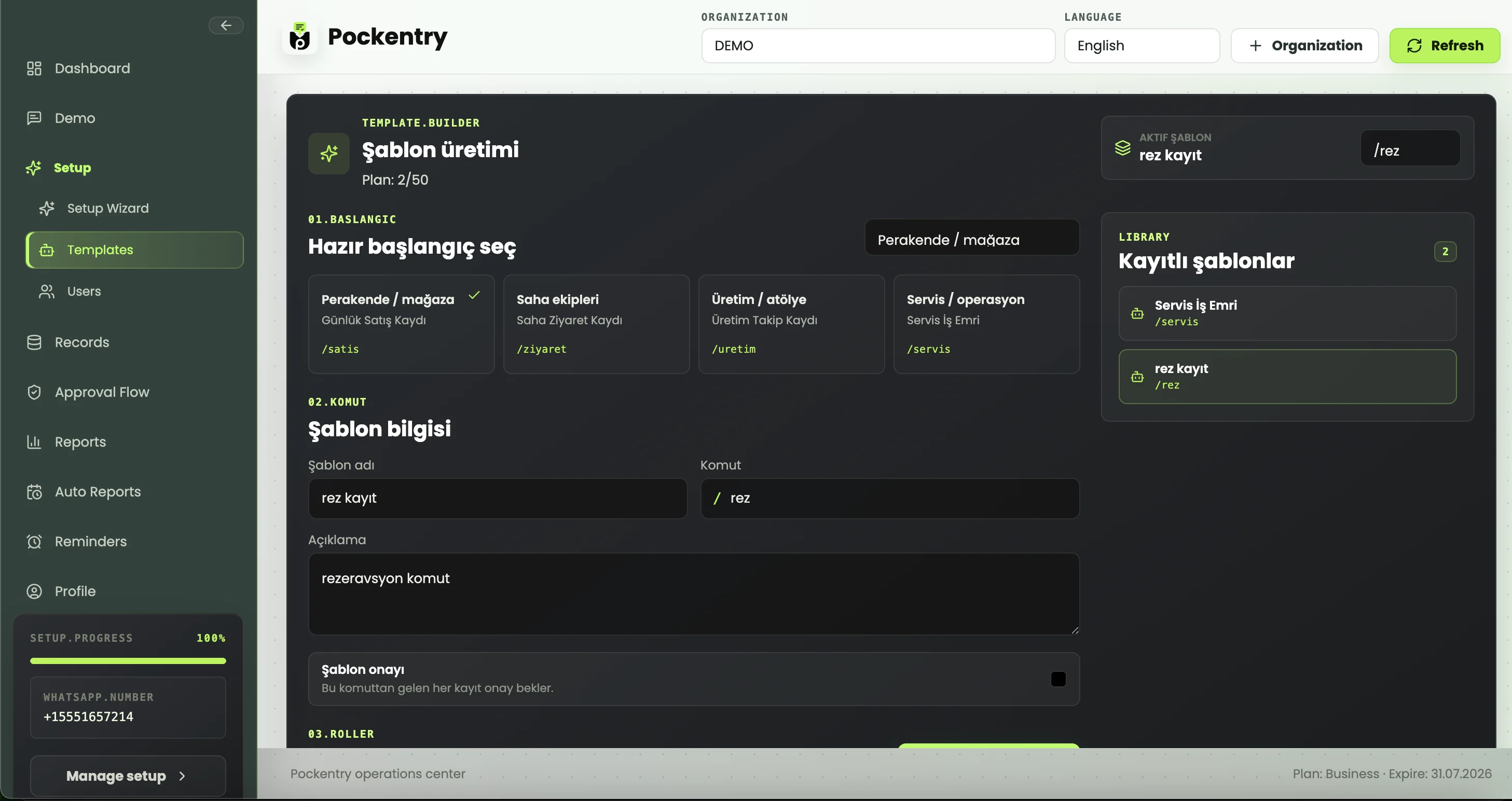Select the Üretim / atölye starter card
Viewport: 1512px width, 801px height.
tap(791, 324)
